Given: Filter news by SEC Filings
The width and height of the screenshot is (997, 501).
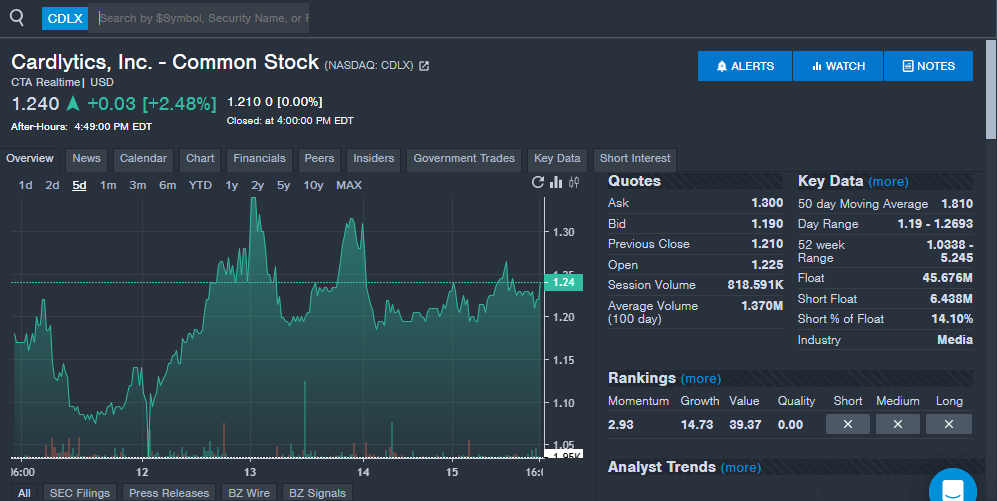Looking at the screenshot, I should pos(79,493).
